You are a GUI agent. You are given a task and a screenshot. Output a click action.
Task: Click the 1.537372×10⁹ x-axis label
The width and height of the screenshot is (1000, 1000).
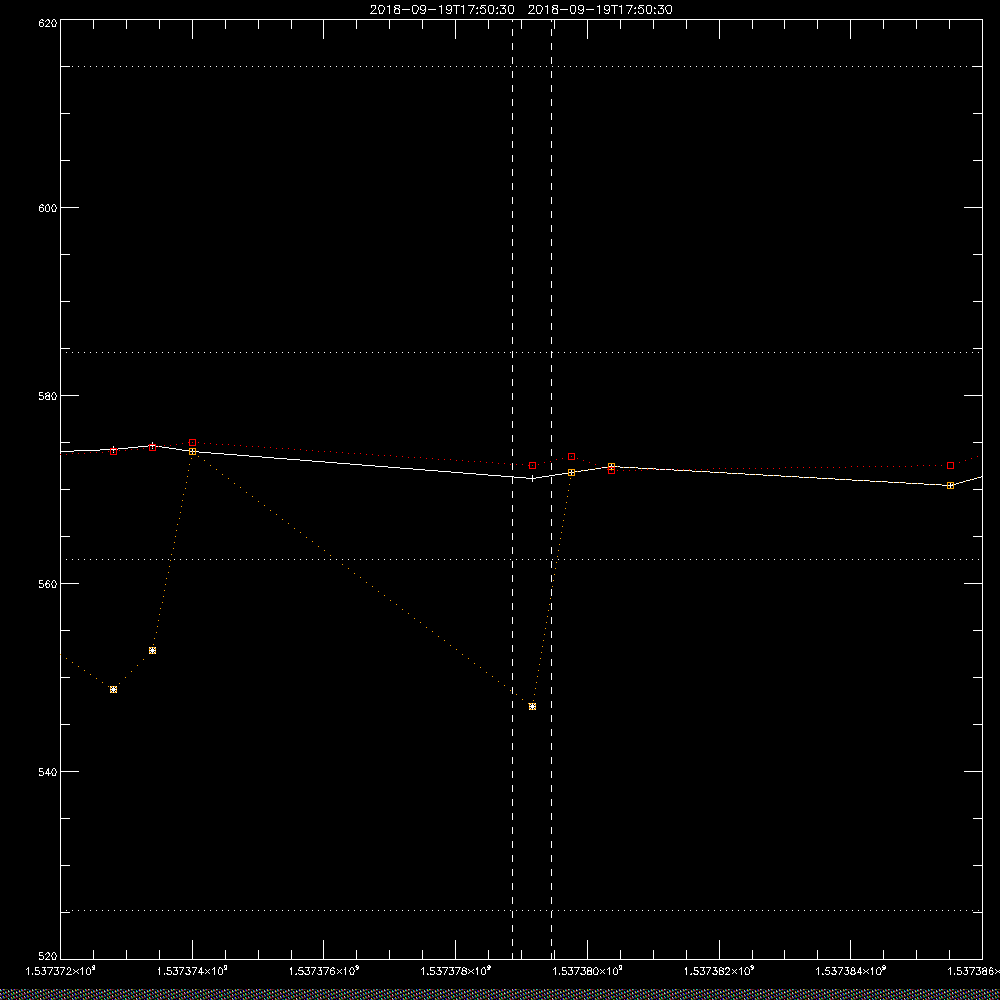coord(60,971)
